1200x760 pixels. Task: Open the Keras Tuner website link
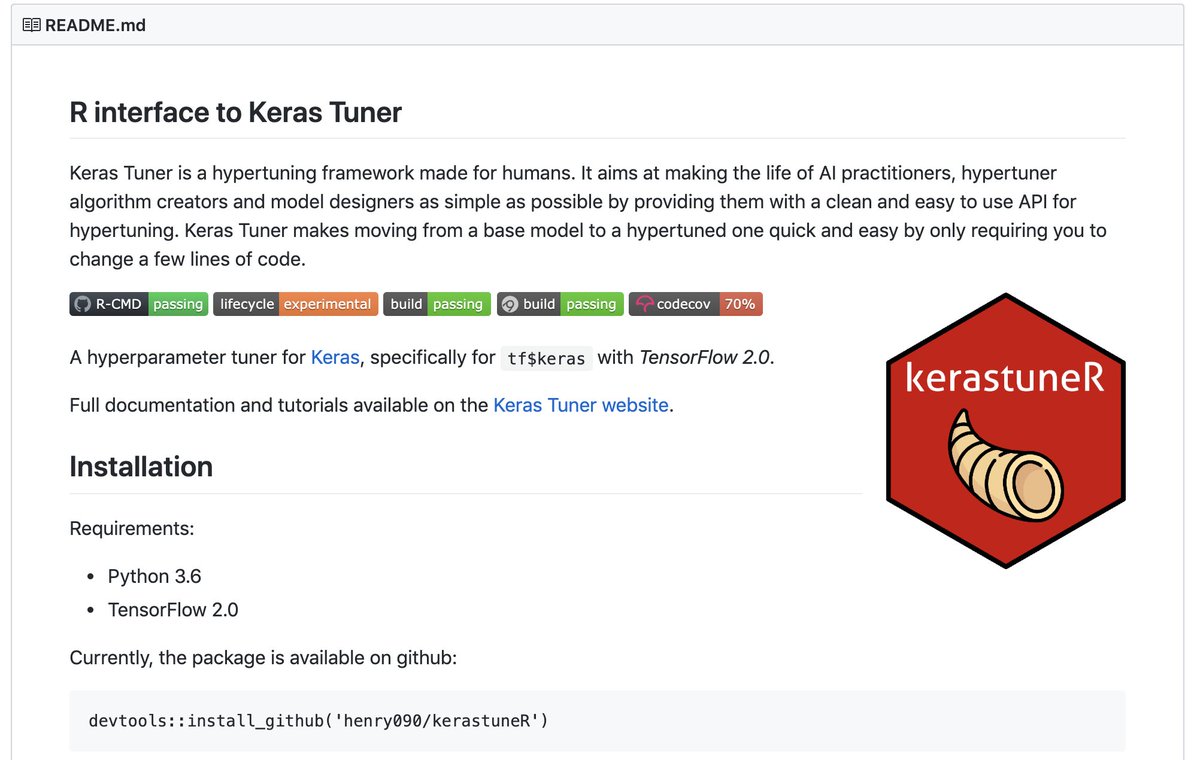(x=581, y=406)
